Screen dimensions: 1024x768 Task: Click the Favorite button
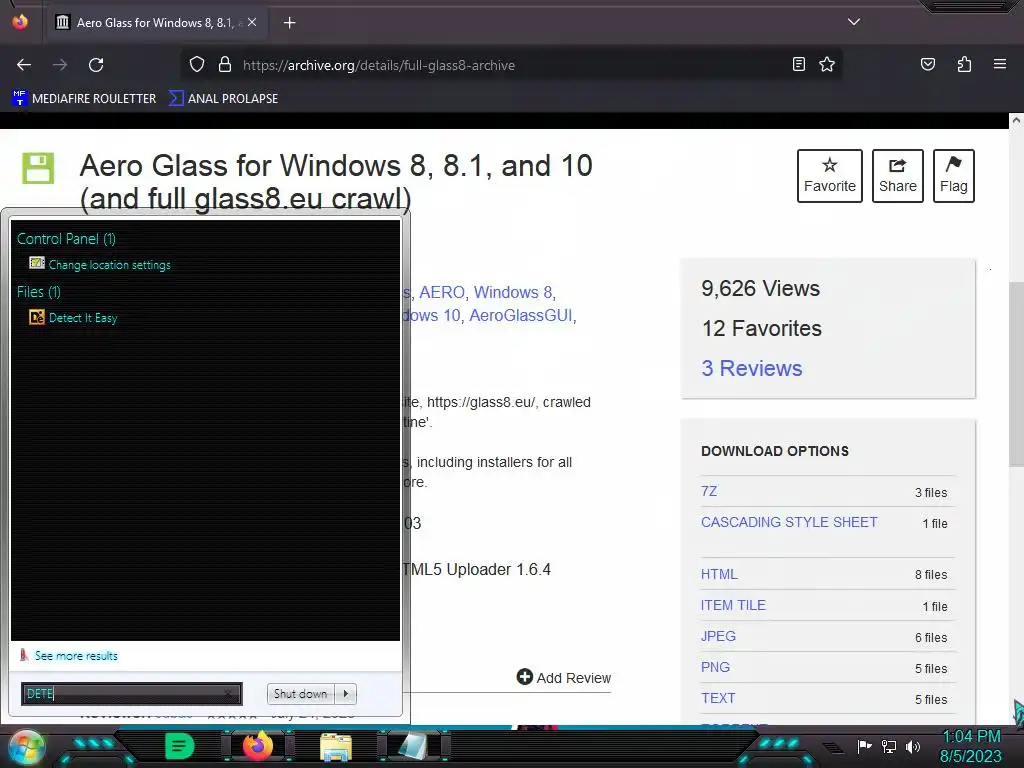pyautogui.click(x=829, y=176)
